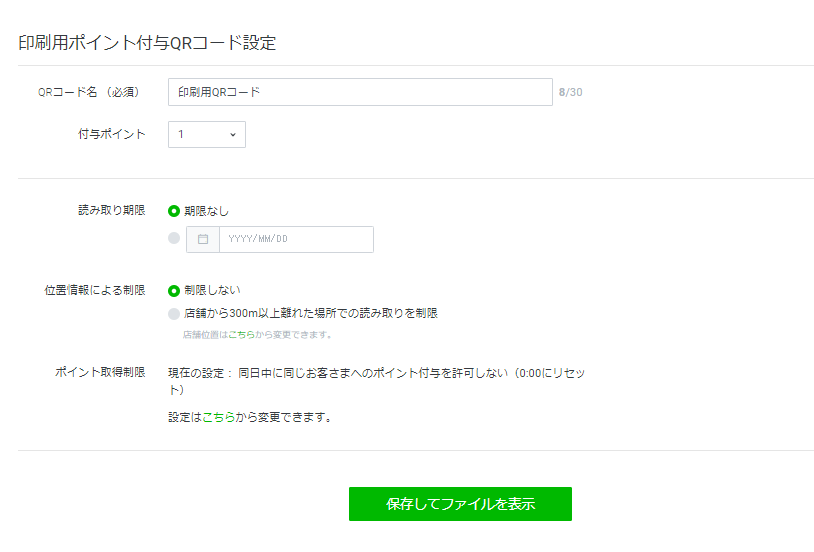Click the 印刷用ポイント付与QRコード設定 heading
Screen dimensions: 814x552
(x=147, y=43)
